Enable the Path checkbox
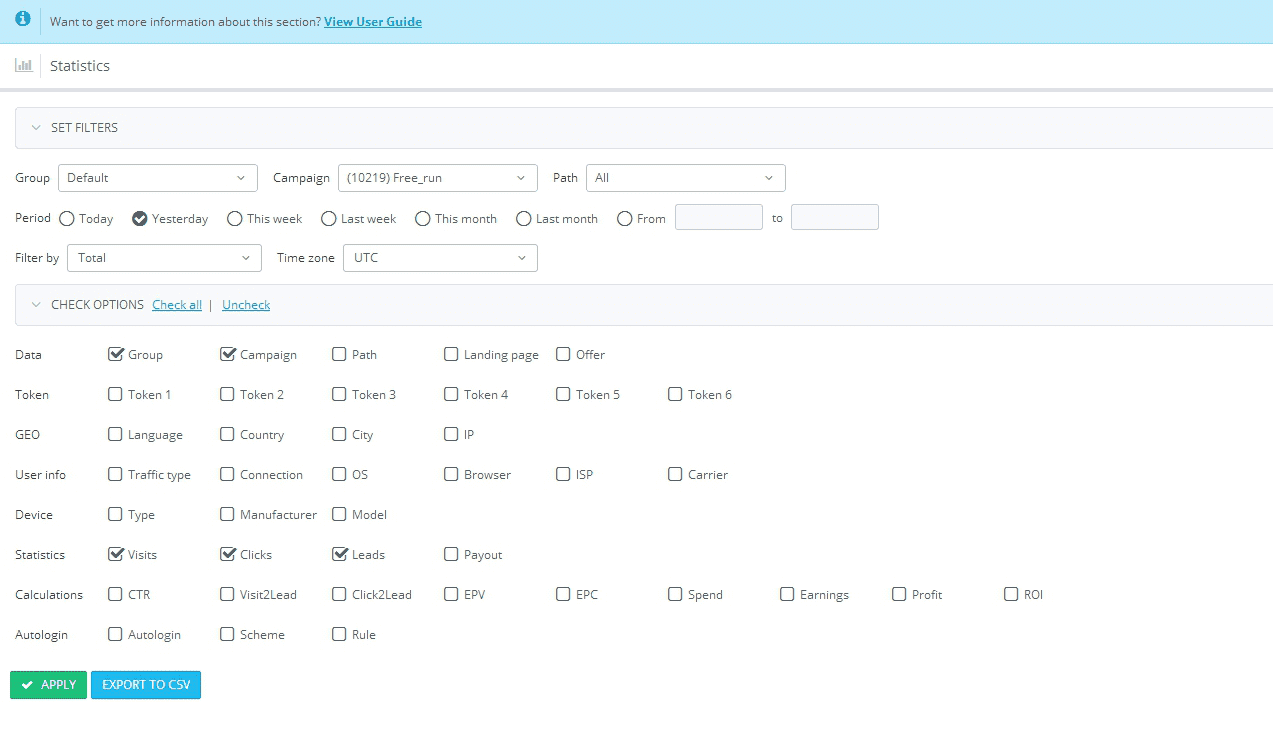 pos(339,354)
